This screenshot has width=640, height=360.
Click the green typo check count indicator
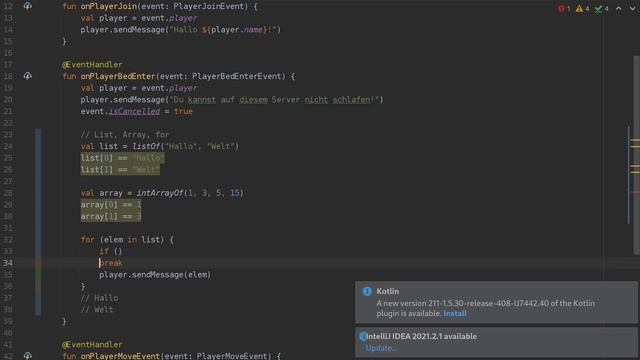pyautogui.click(x=601, y=9)
